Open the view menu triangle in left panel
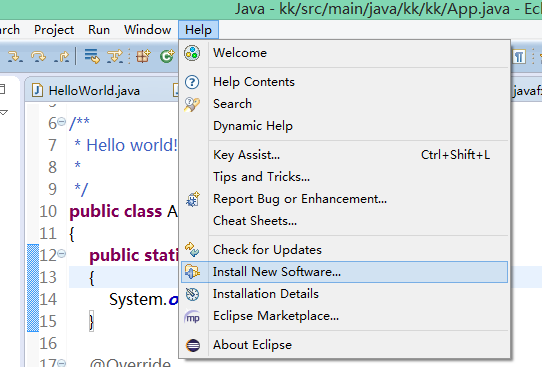542x367 pixels. (3, 113)
